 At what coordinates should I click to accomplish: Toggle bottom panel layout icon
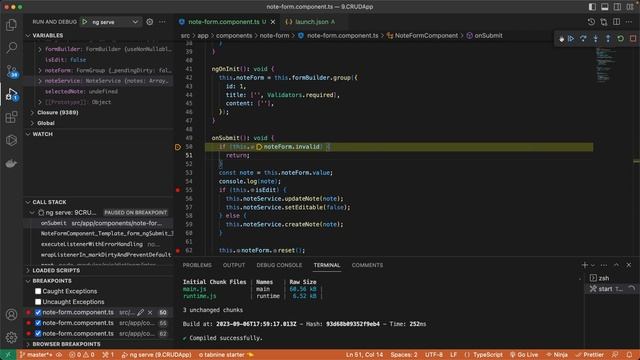pos(604,7)
